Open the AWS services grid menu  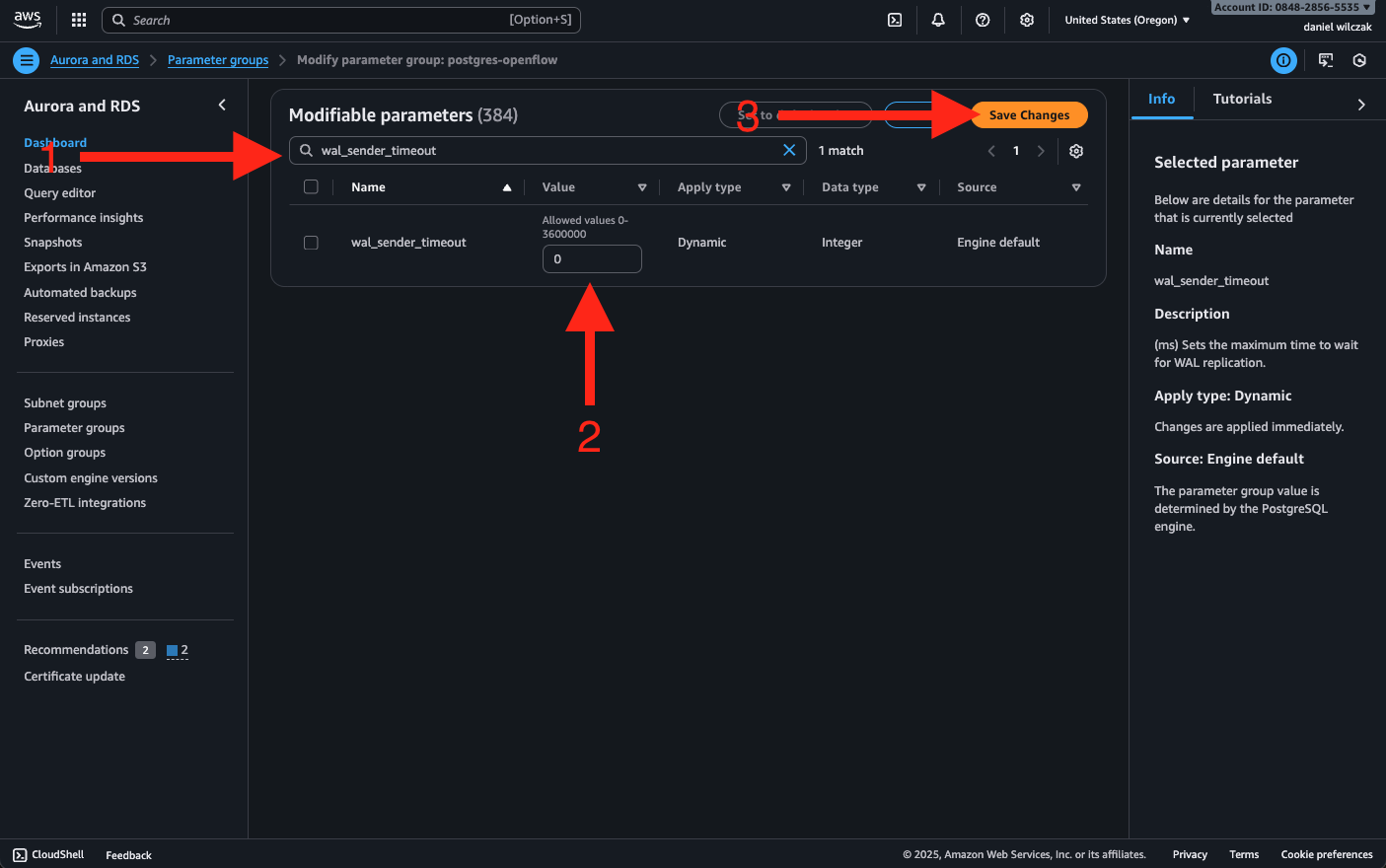[79, 20]
